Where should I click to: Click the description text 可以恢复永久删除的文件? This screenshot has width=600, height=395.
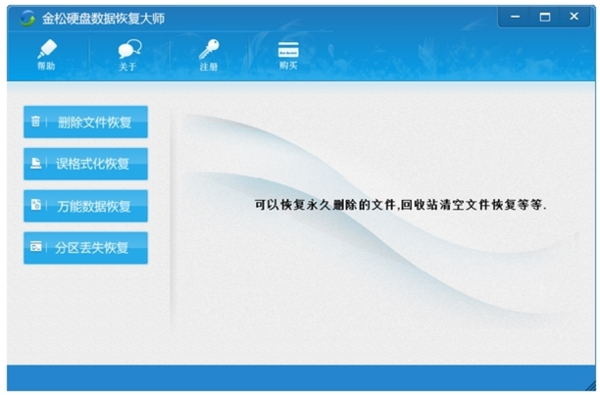point(325,205)
